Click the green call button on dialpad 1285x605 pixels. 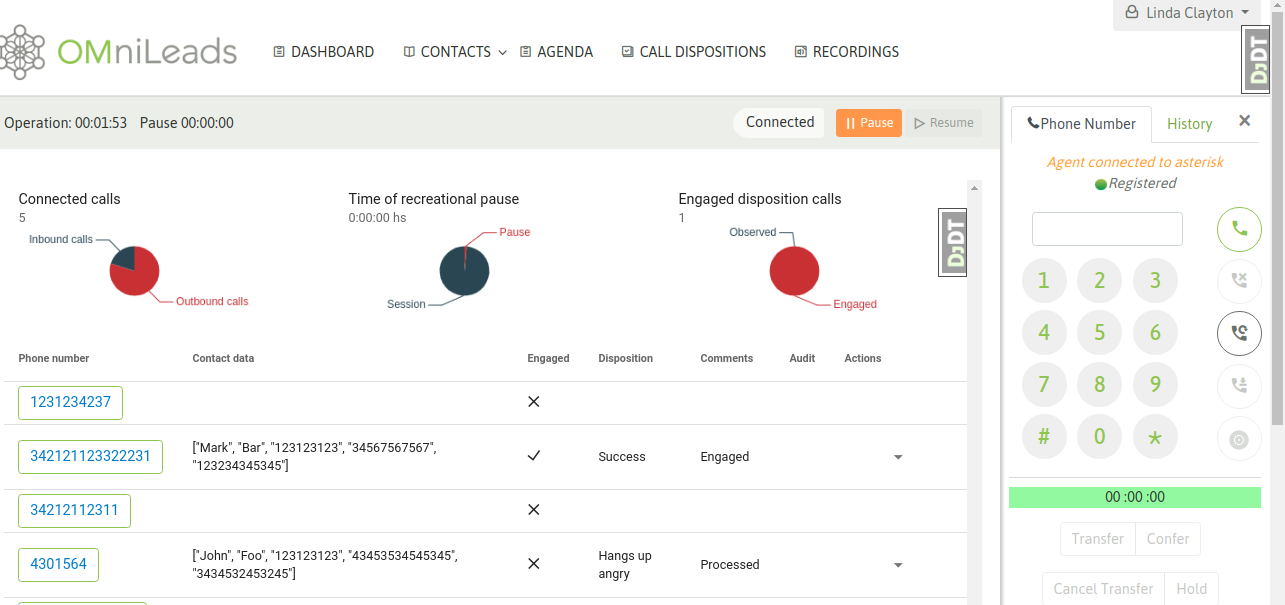click(x=1239, y=229)
